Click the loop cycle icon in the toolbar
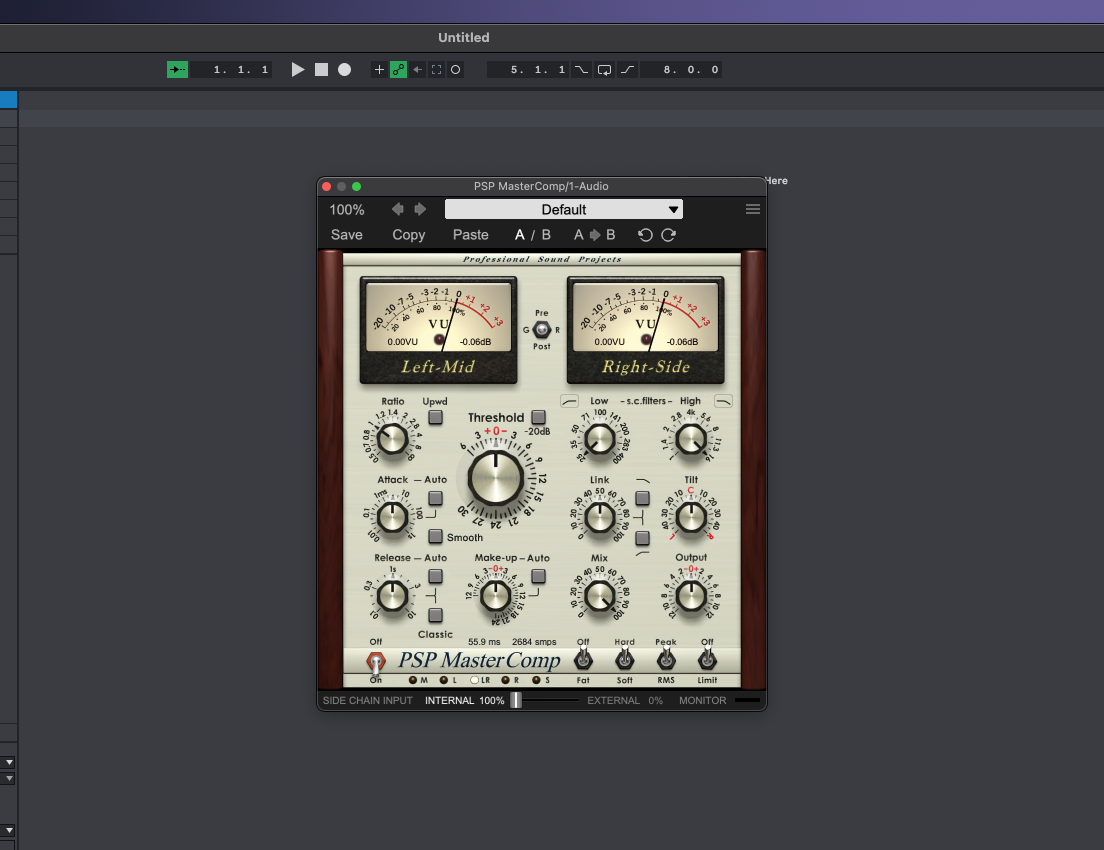 (604, 69)
